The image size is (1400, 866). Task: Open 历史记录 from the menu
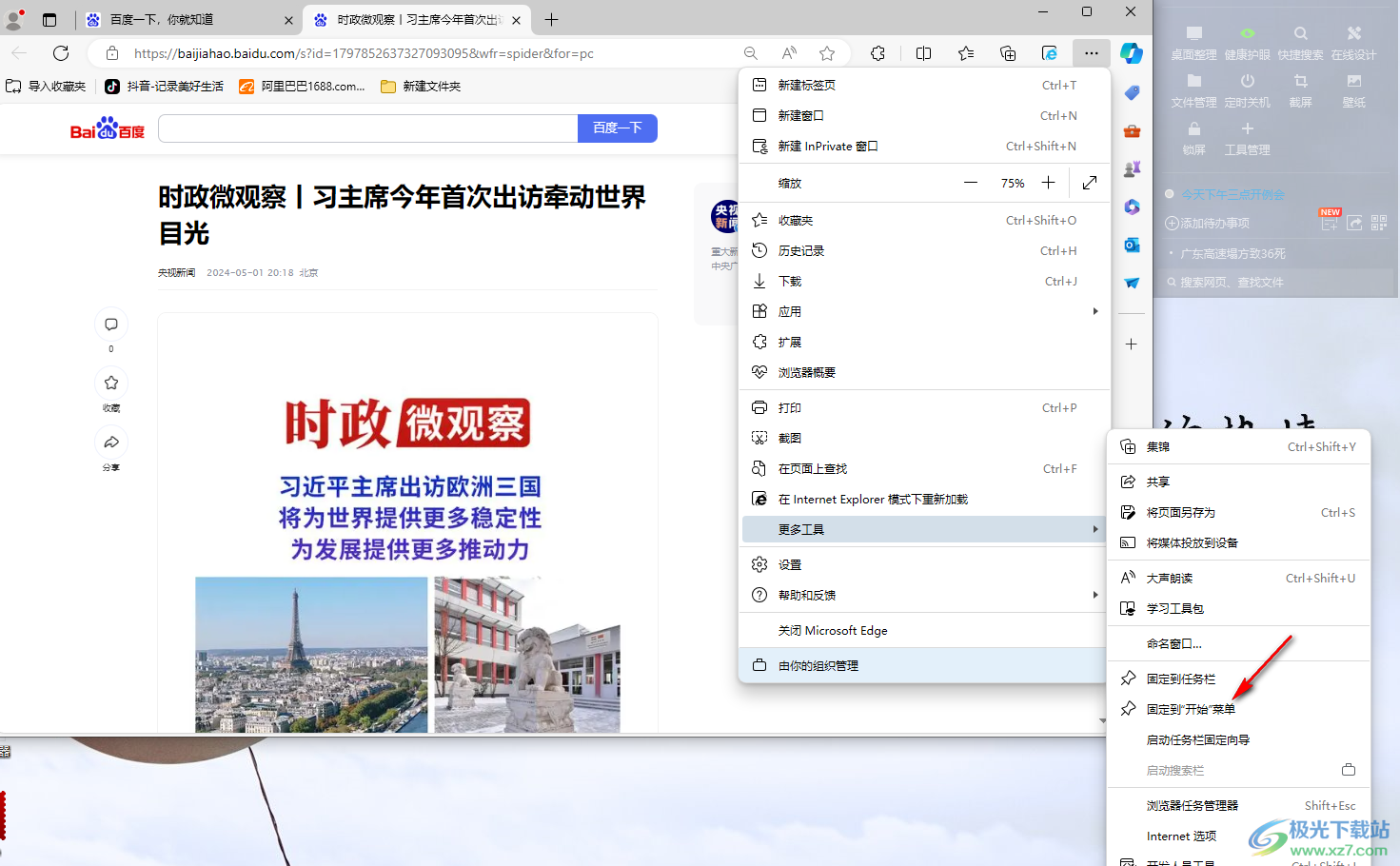pyautogui.click(x=924, y=250)
